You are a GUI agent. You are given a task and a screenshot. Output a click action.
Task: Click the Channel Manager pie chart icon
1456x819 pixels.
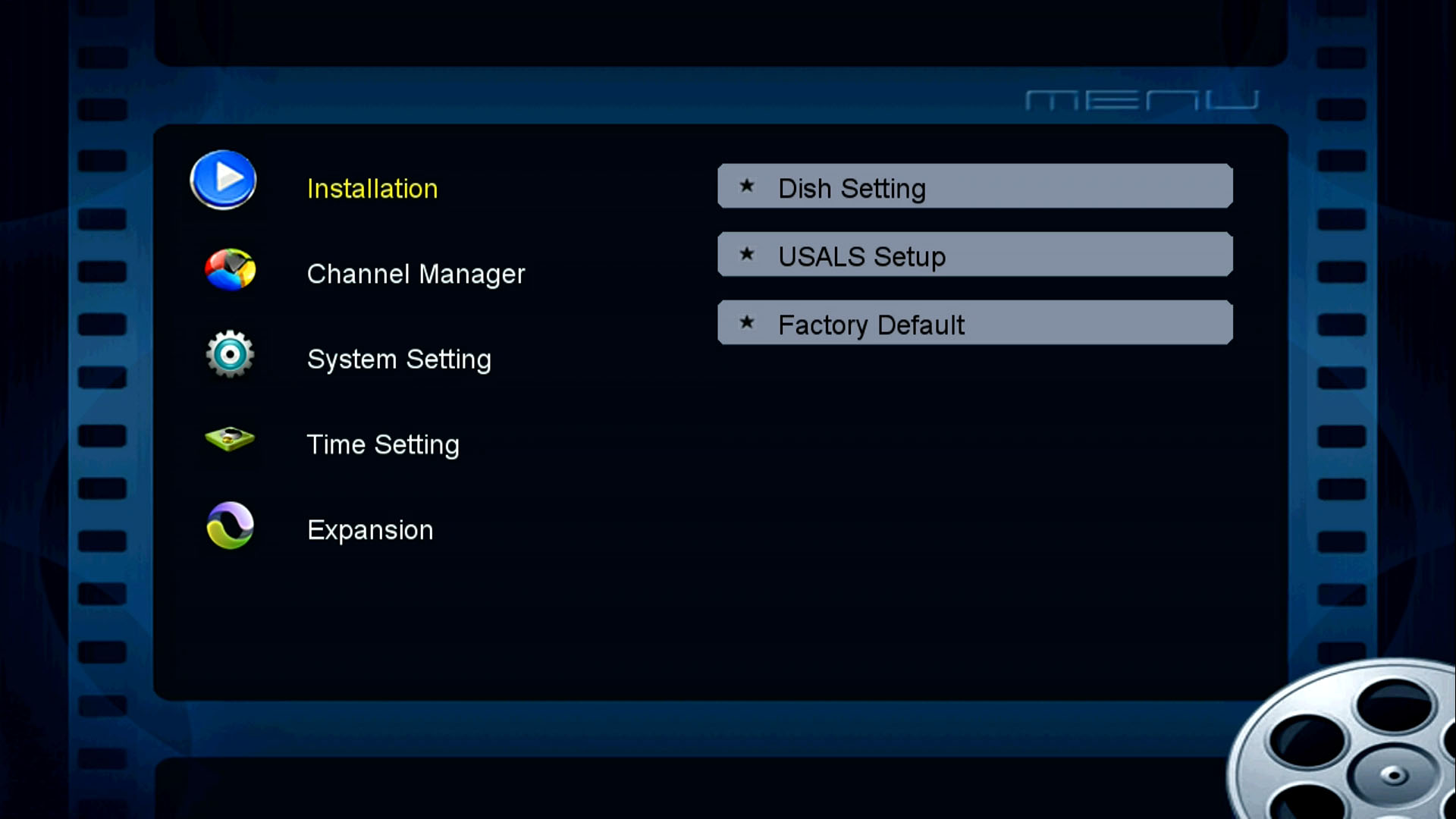pyautogui.click(x=231, y=269)
